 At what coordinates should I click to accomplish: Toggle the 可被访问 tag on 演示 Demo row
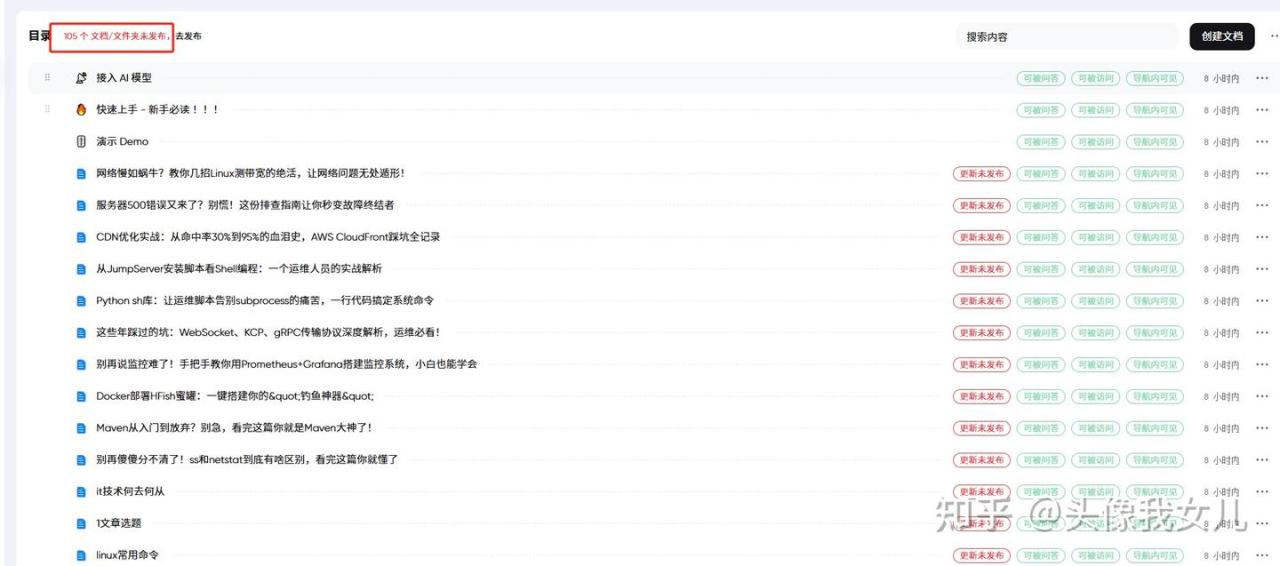(x=1095, y=142)
